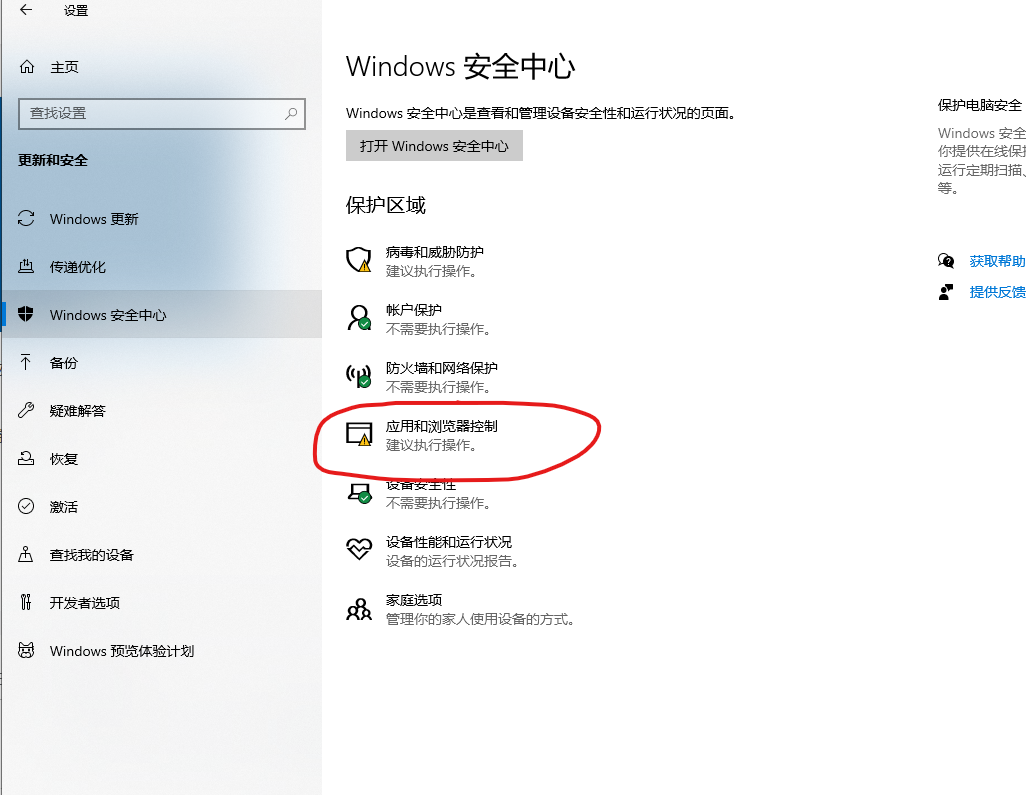Open 帐户保护 protection area
The height and width of the screenshot is (795, 1026).
click(419, 319)
